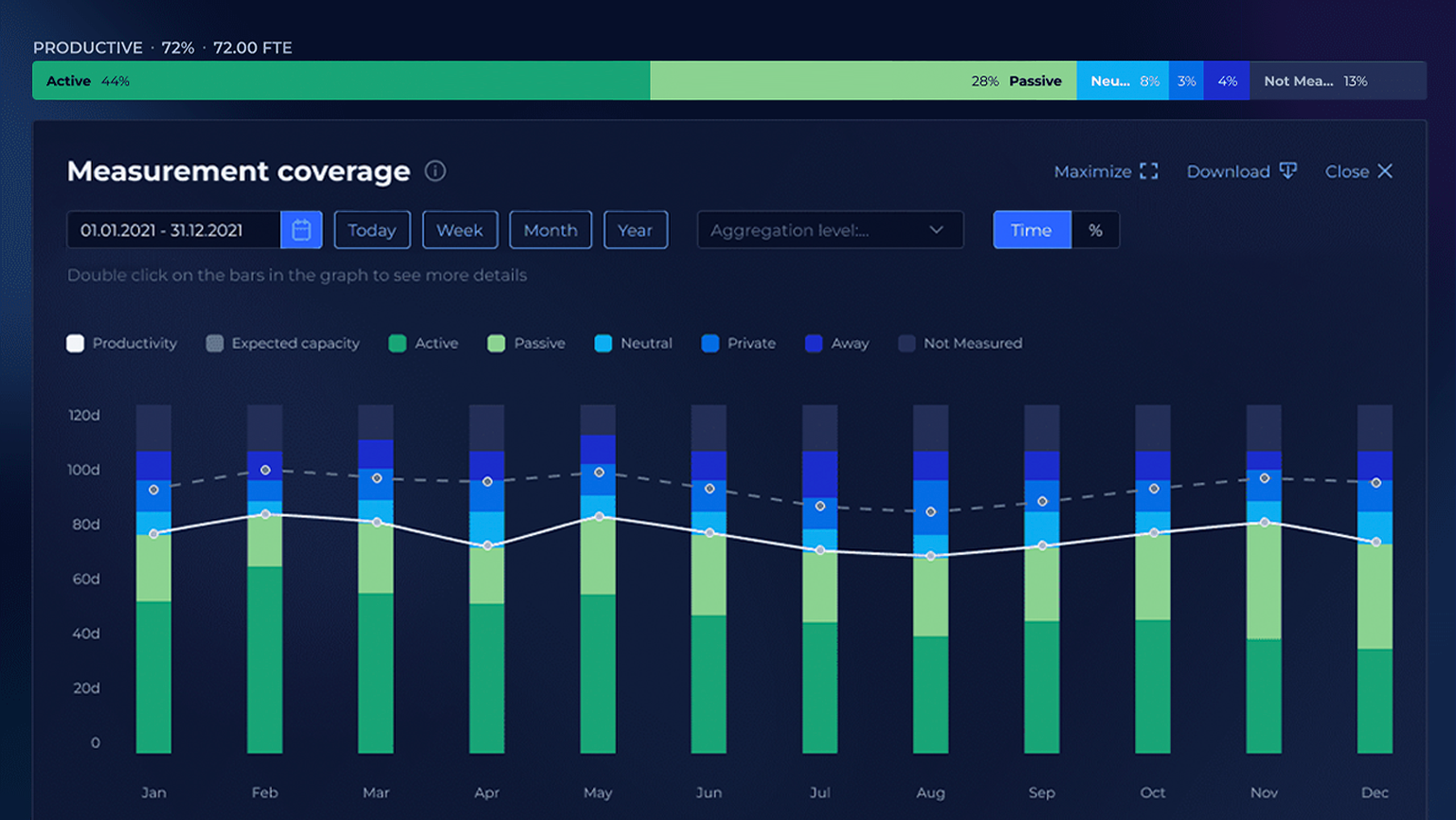Click the Dec productivity line data point
The height and width of the screenshot is (820, 1456).
(1376, 543)
